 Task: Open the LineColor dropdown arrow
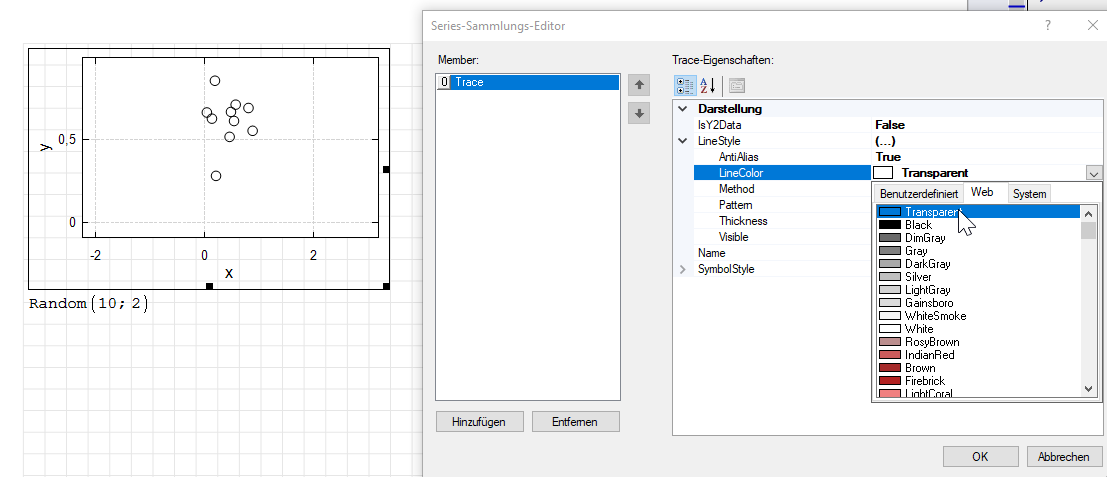coord(1093,173)
